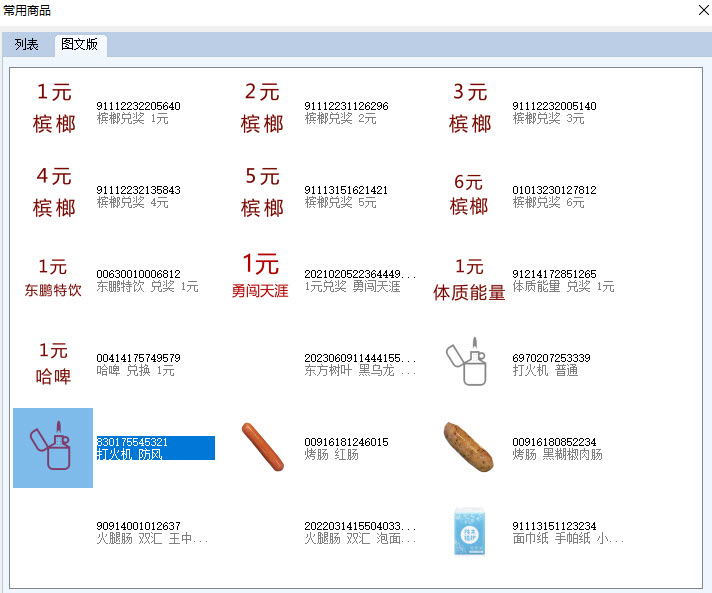Screen dimensions: 712x593
Task: Pick the 1元 东鹏特饮 icon
Action: coord(53,279)
